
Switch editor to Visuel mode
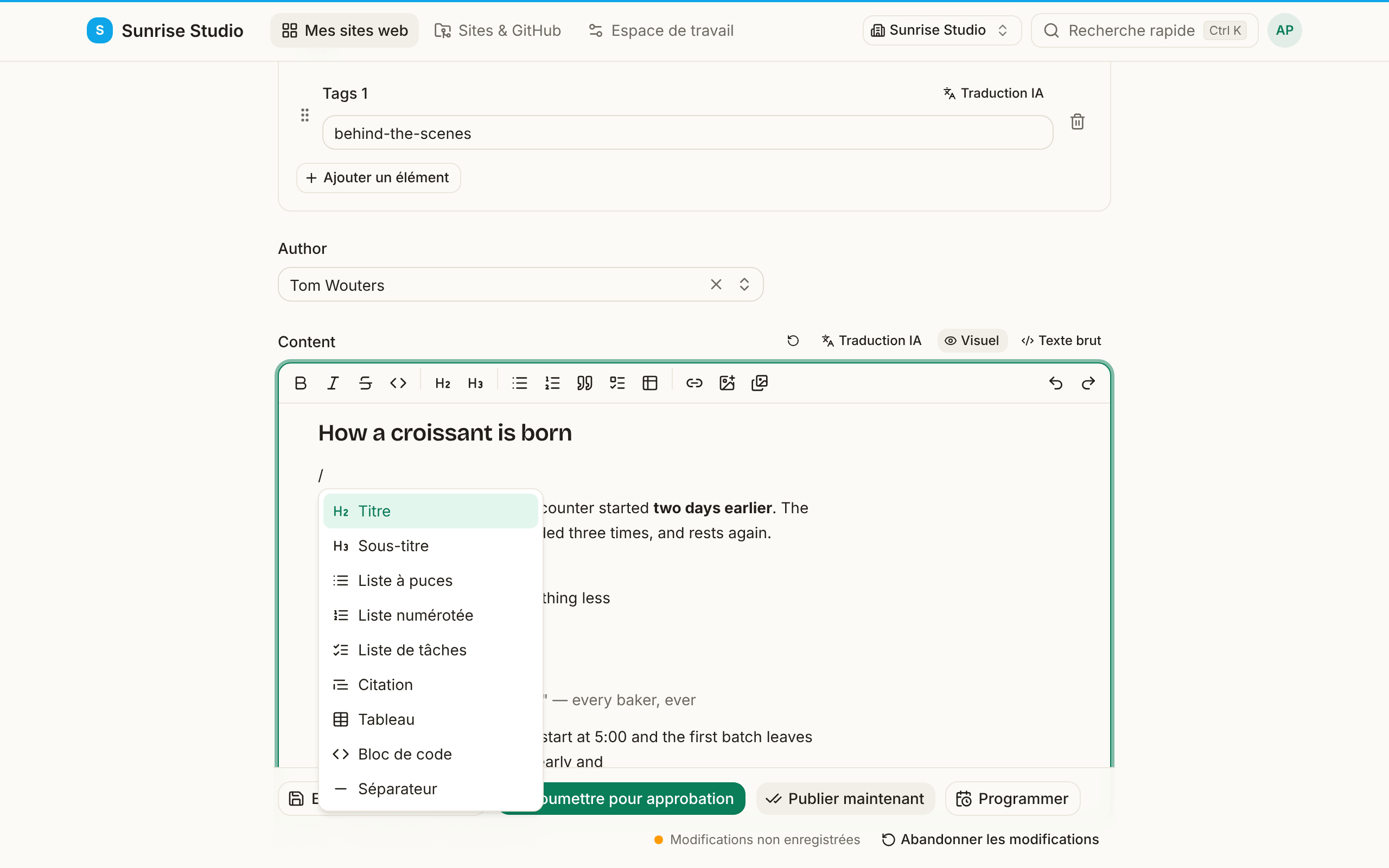[972, 341]
